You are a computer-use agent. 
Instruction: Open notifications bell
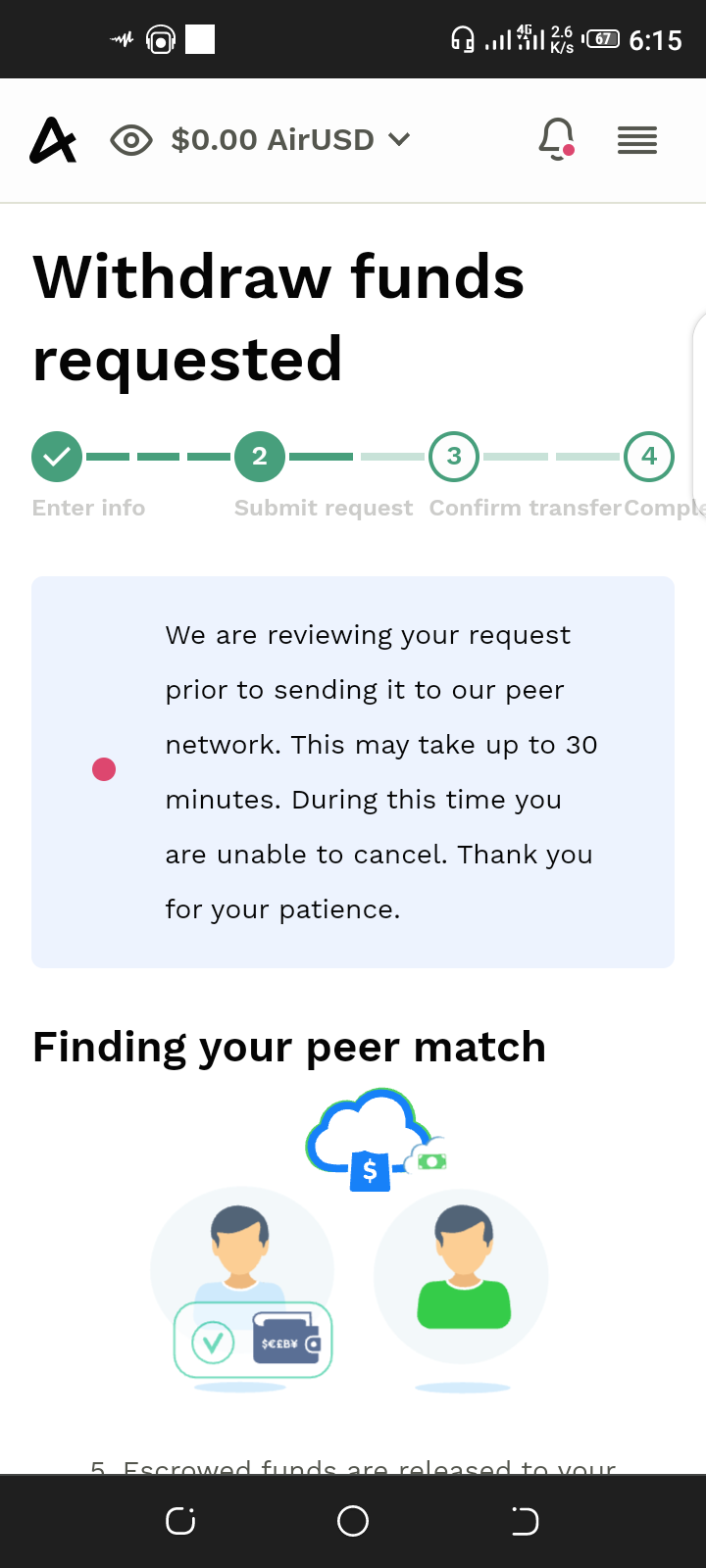[556, 139]
